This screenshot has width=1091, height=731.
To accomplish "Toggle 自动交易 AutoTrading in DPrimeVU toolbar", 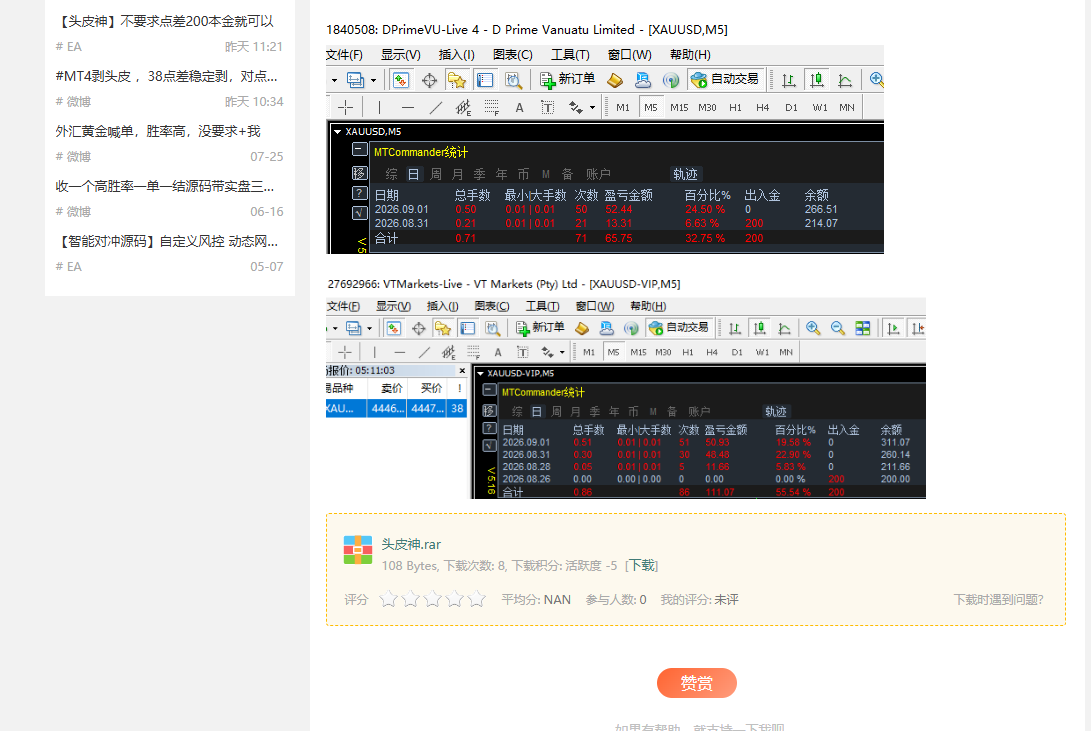I will pos(726,79).
